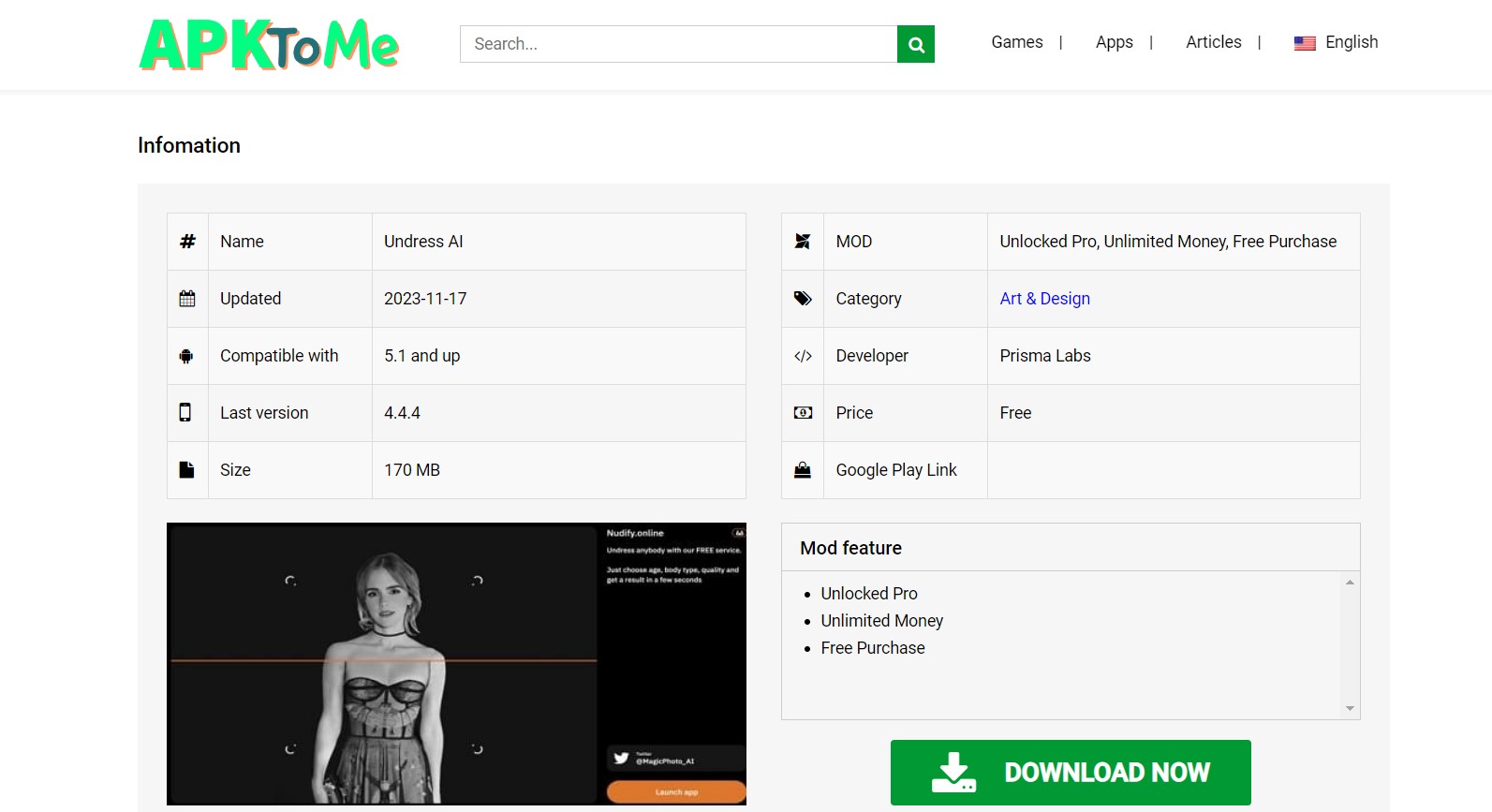
Task: Click the file icon beside Size
Action: pos(186,470)
